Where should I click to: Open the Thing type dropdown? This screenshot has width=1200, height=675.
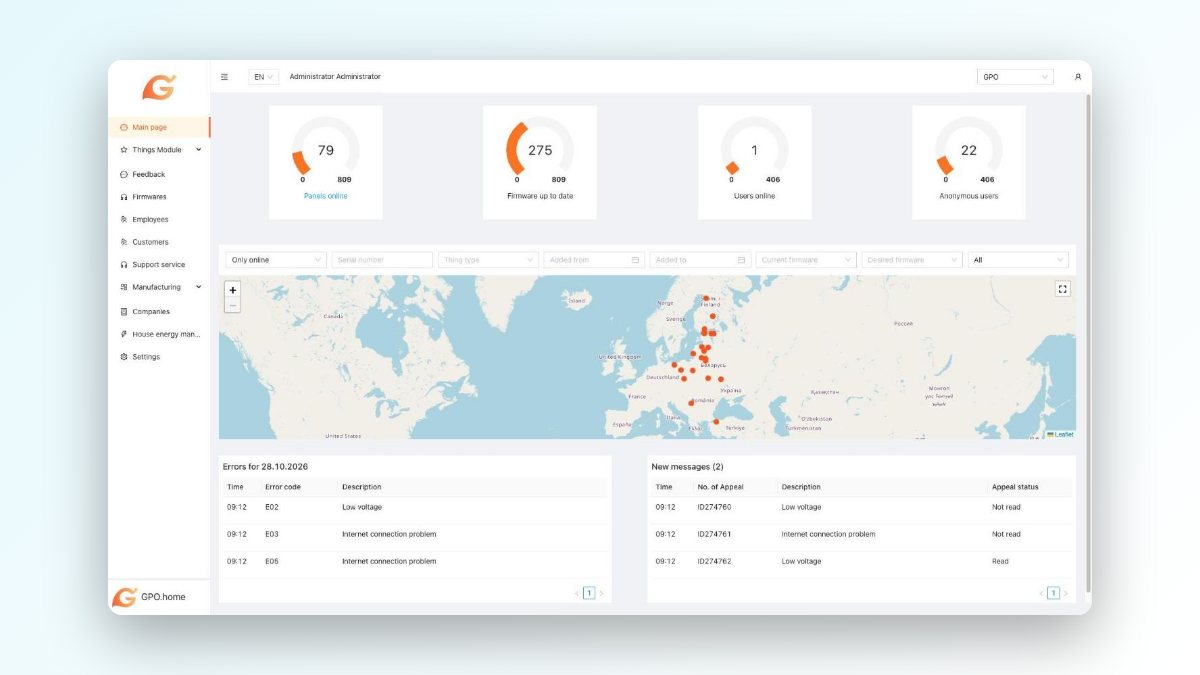point(488,260)
